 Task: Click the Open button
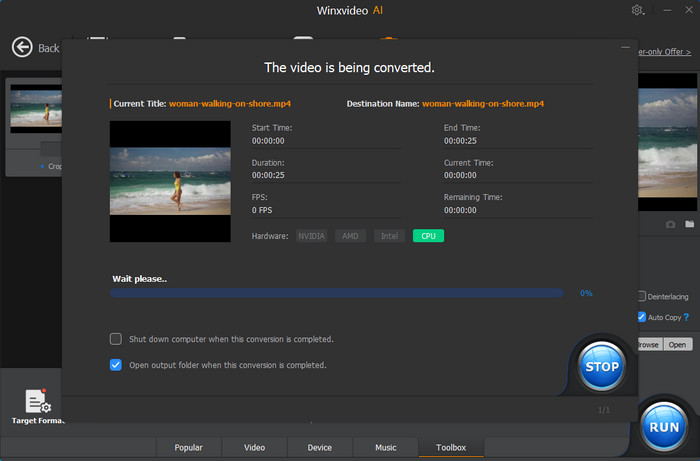pyautogui.click(x=677, y=345)
